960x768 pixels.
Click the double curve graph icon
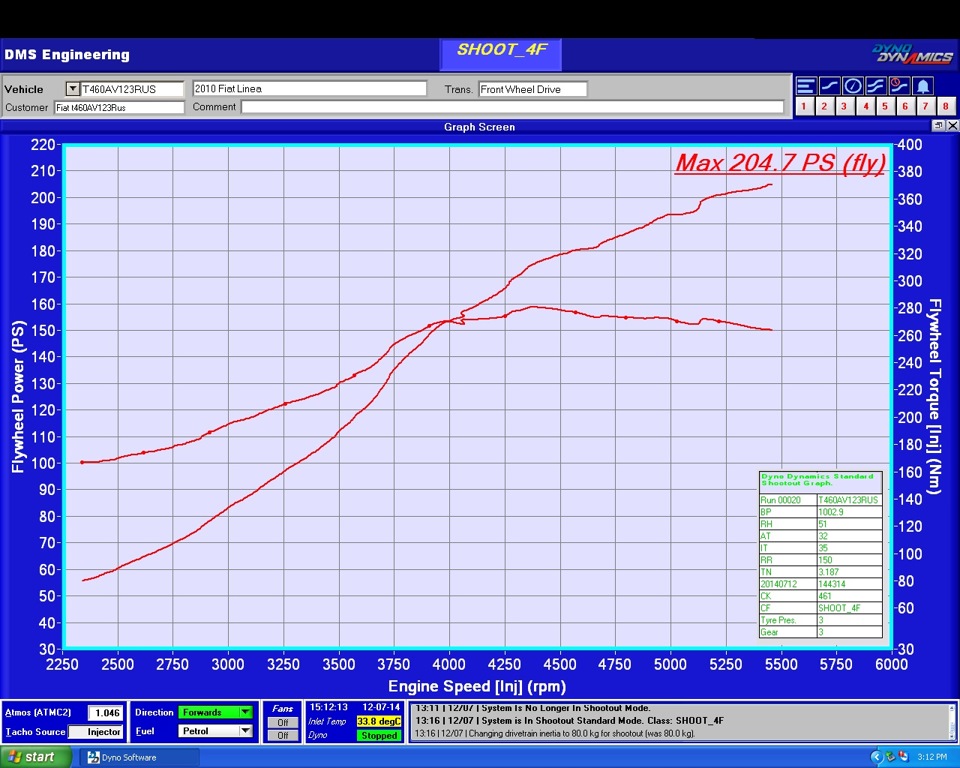pyautogui.click(x=875, y=86)
